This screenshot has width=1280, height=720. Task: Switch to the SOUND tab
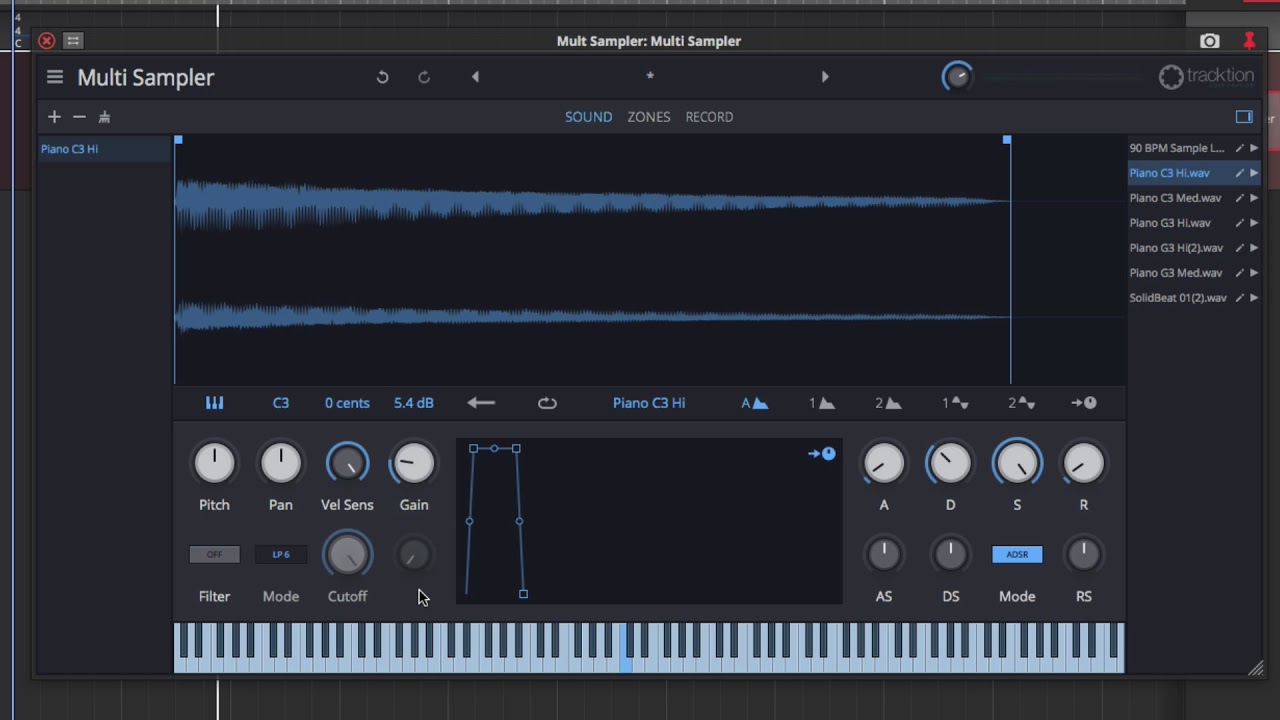pyautogui.click(x=588, y=117)
